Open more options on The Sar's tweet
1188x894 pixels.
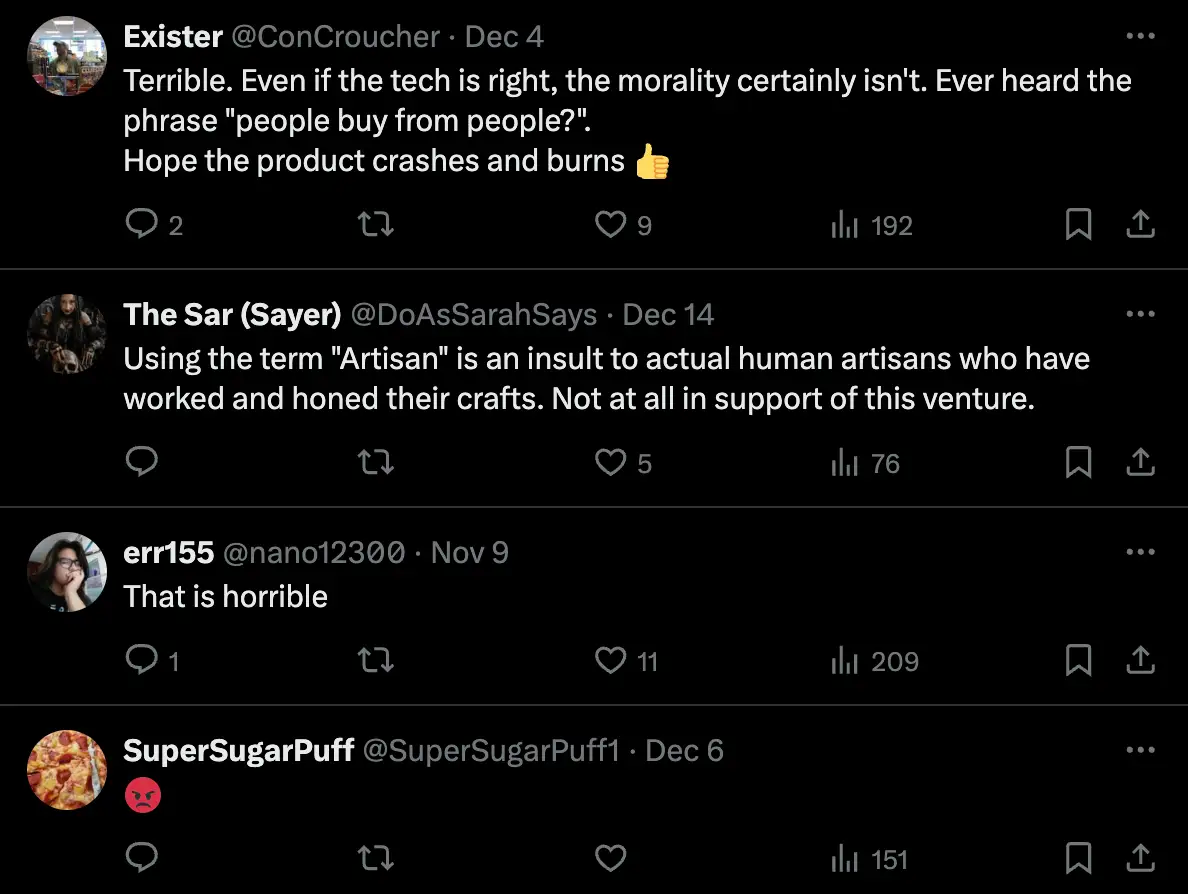pyautogui.click(x=1140, y=314)
